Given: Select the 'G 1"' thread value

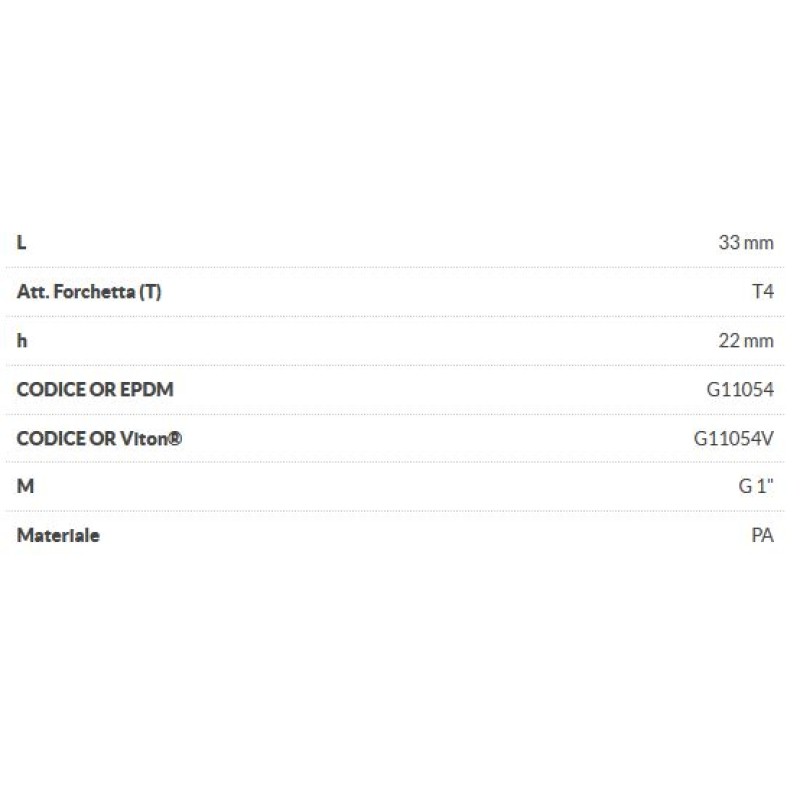Looking at the screenshot, I should tap(756, 487).
